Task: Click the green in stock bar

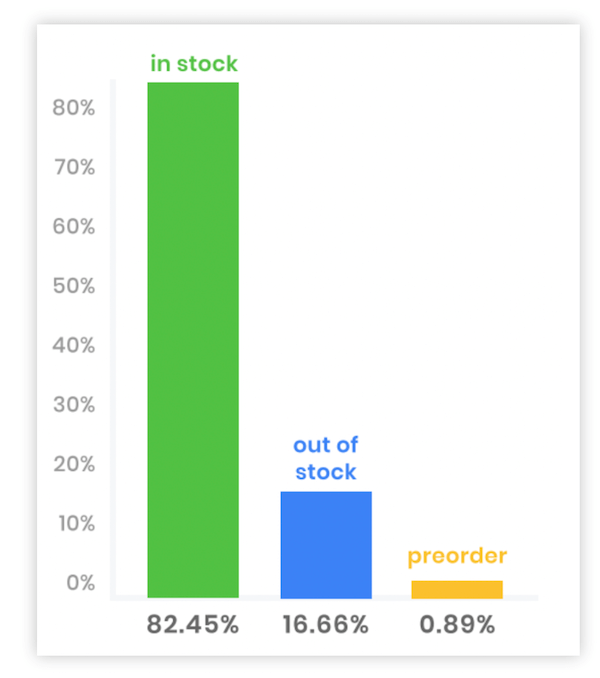Action: (193, 340)
